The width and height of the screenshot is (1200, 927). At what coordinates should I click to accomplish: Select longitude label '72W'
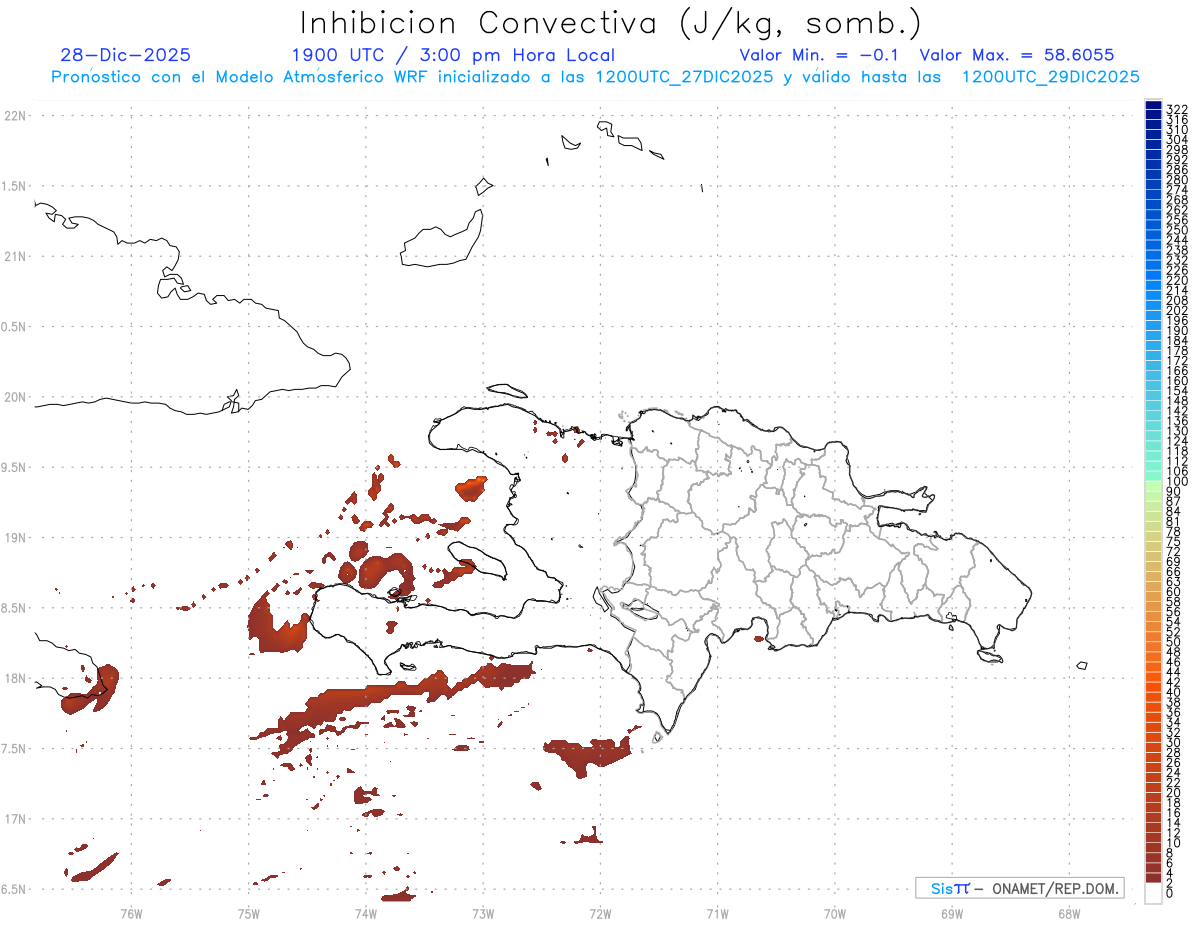click(600, 913)
